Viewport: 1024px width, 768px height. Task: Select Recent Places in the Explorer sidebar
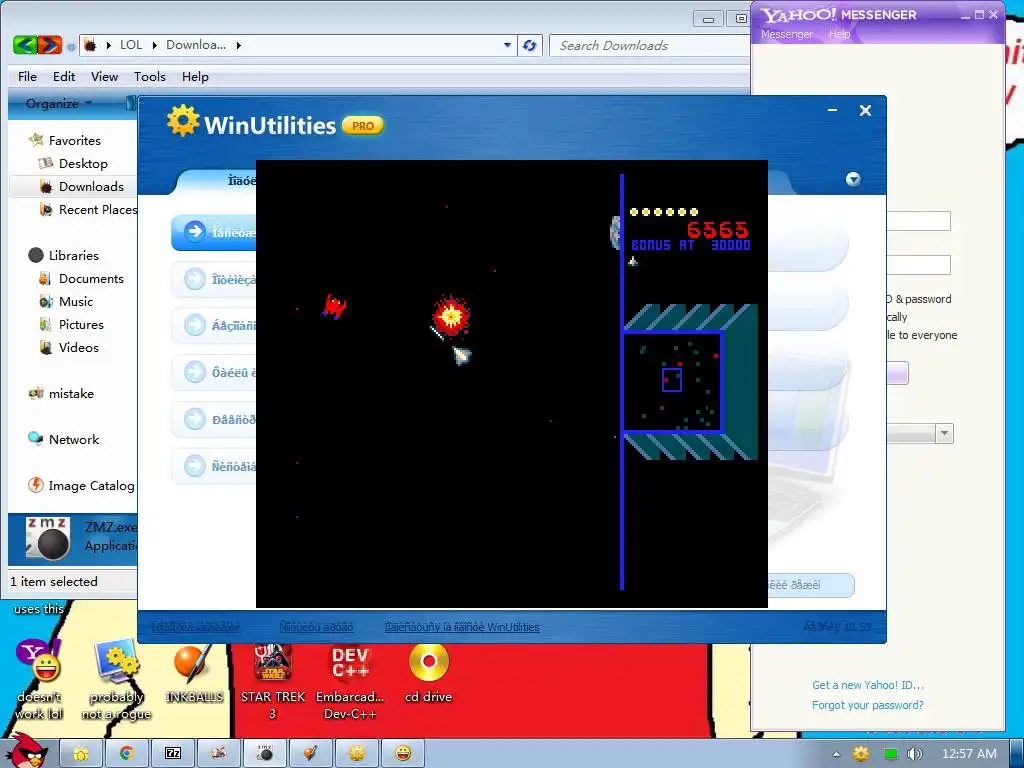[98, 210]
